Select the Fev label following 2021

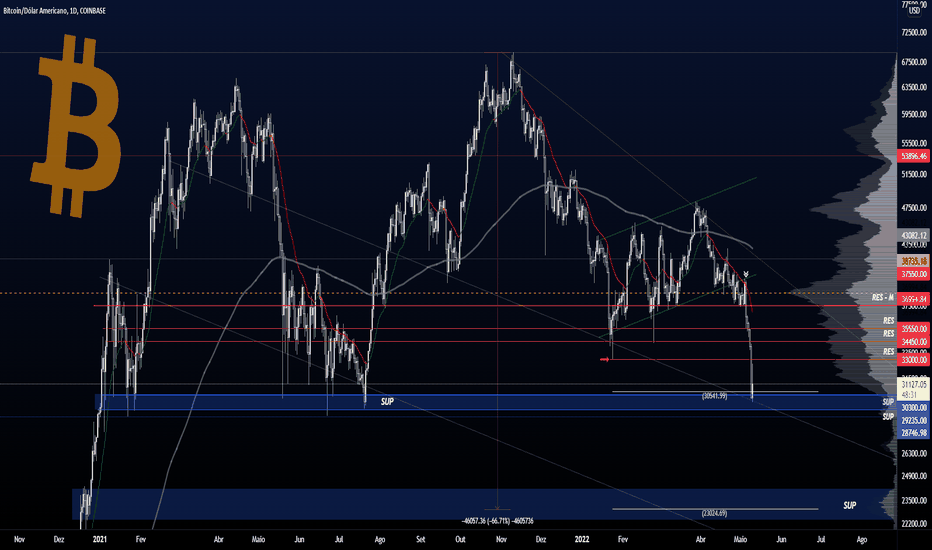tap(141, 539)
